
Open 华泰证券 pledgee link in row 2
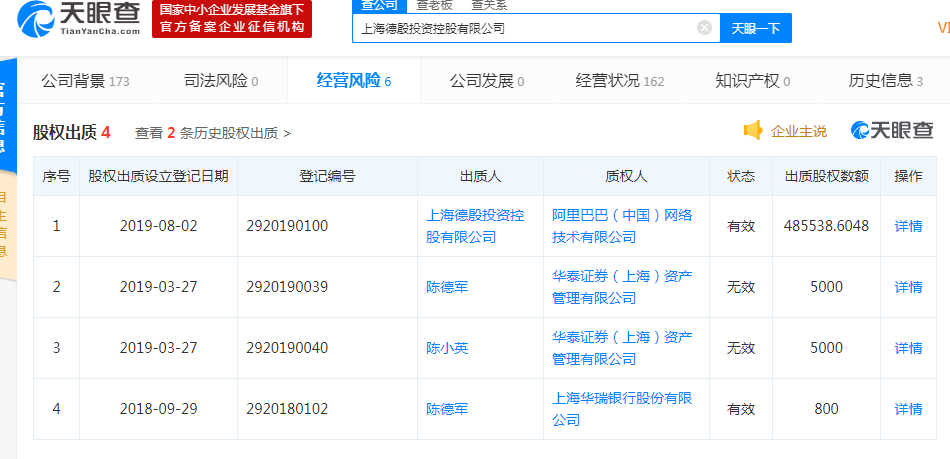click(x=622, y=287)
